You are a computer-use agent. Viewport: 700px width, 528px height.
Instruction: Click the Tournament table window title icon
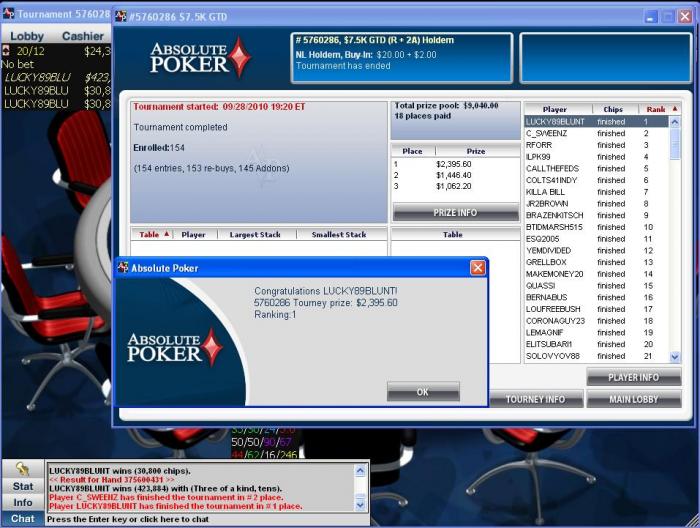(x=8, y=14)
